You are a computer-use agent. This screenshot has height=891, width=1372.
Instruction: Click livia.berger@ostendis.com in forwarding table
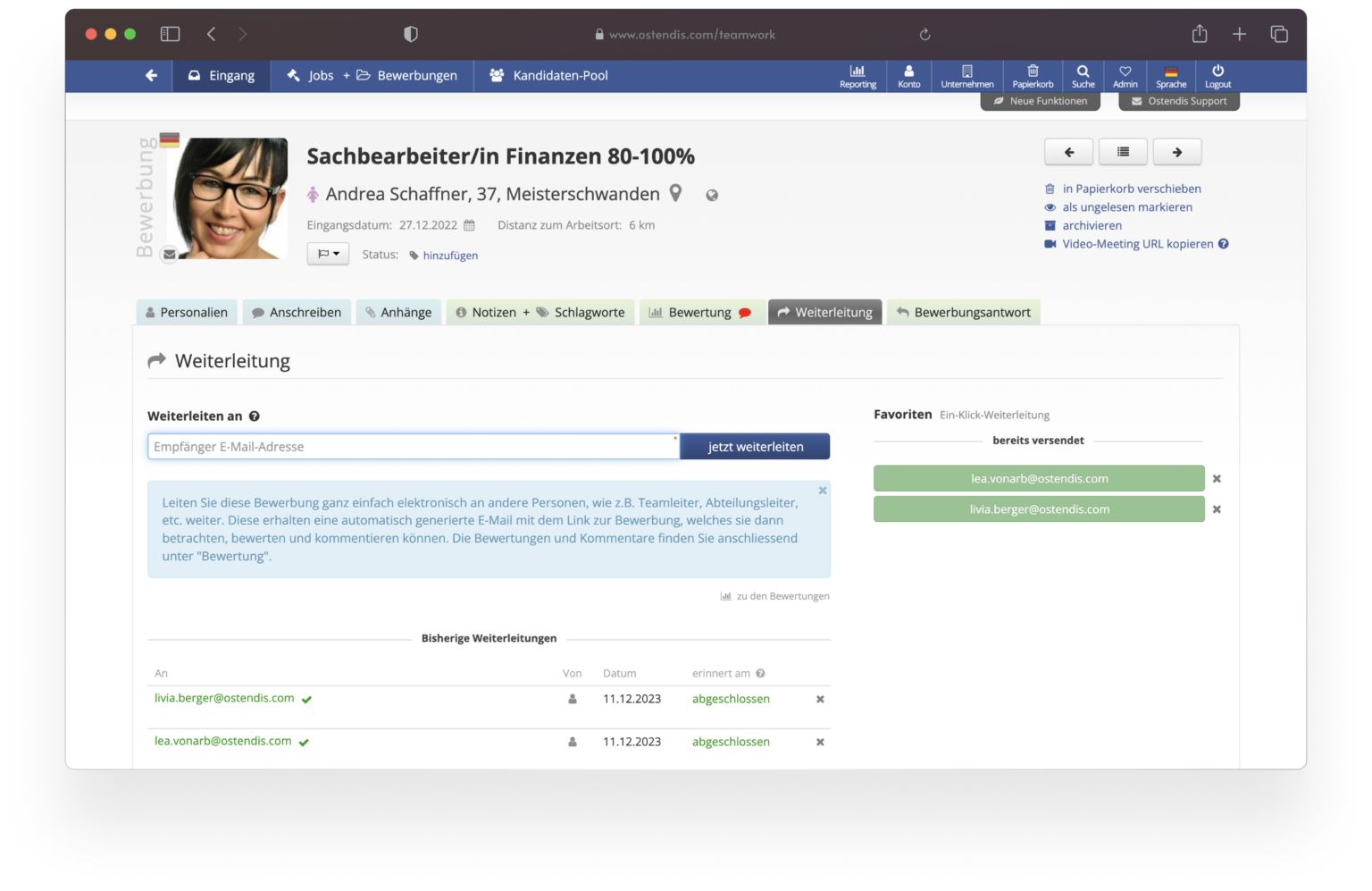(224, 698)
